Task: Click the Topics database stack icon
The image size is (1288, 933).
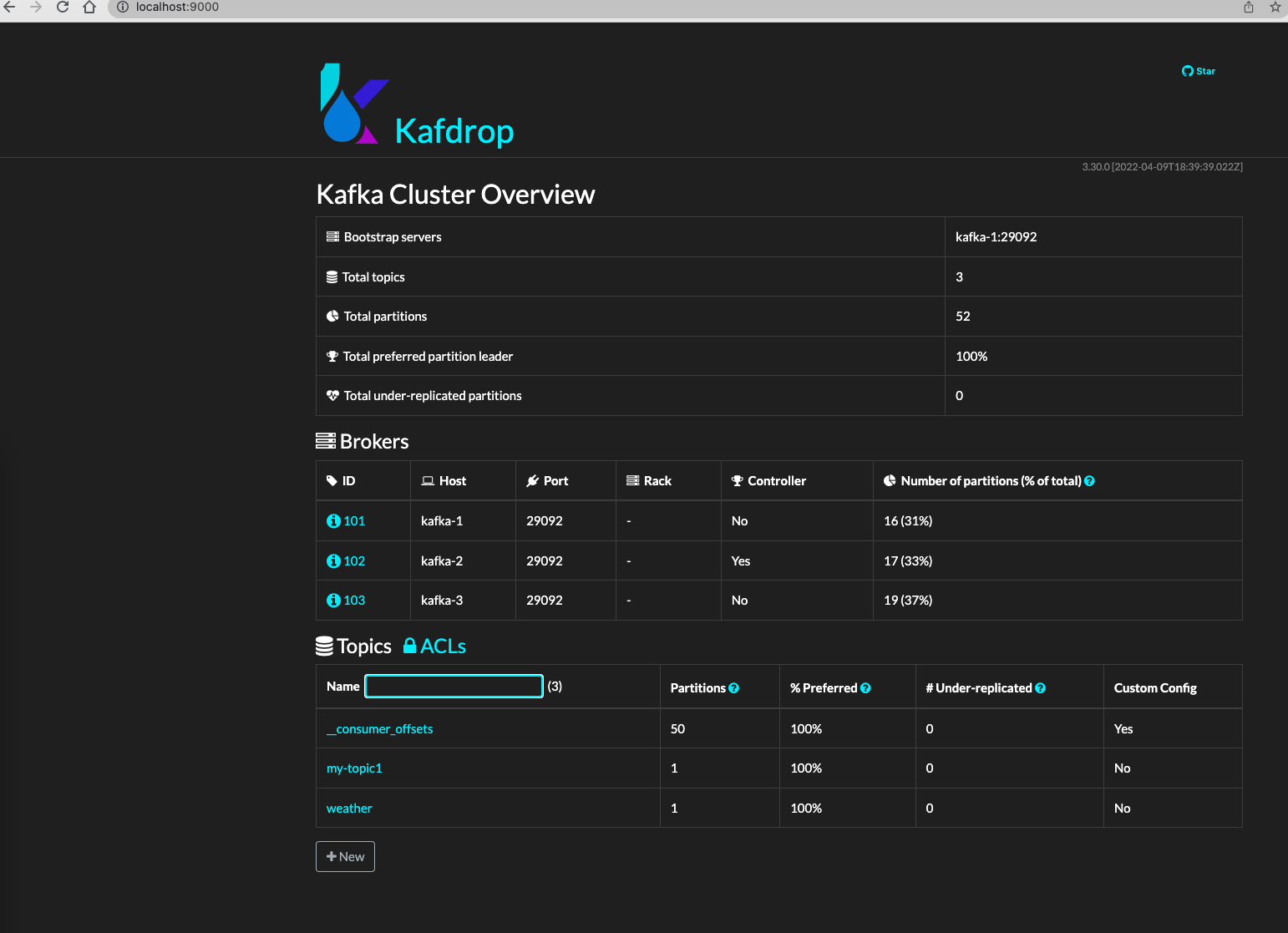Action: coord(324,647)
